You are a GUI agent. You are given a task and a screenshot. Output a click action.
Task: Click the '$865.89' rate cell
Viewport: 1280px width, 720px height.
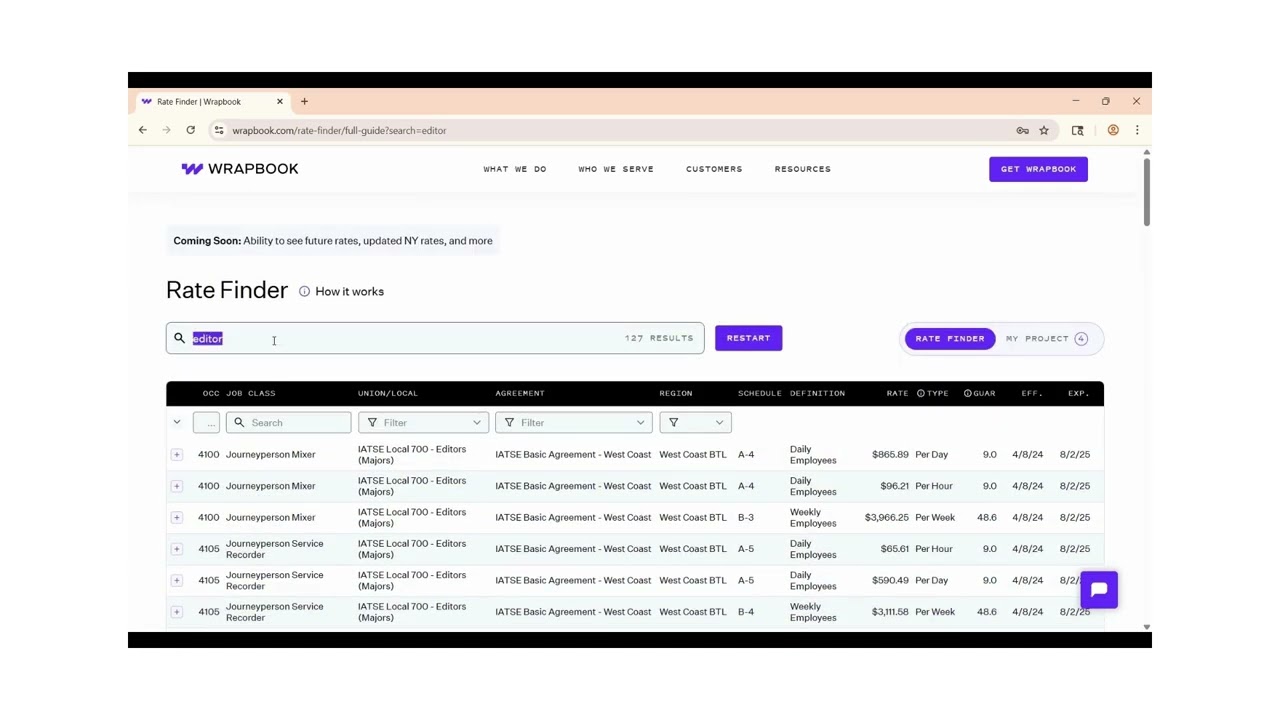point(890,455)
